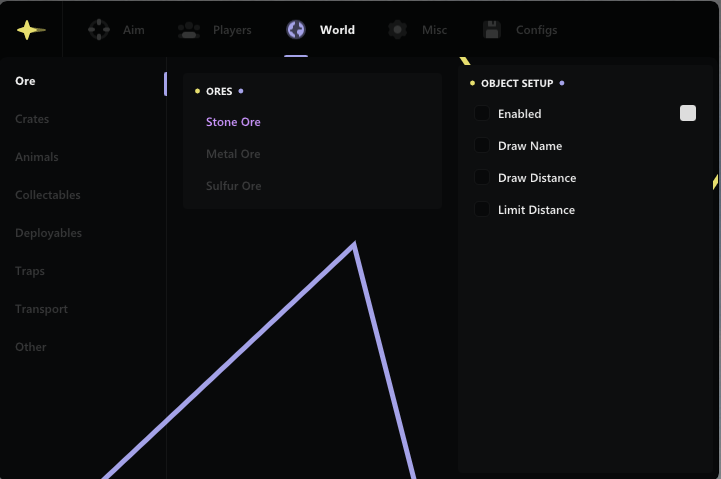Image resolution: width=721 pixels, height=479 pixels.
Task: Click the World globe icon
Action: tap(296, 30)
